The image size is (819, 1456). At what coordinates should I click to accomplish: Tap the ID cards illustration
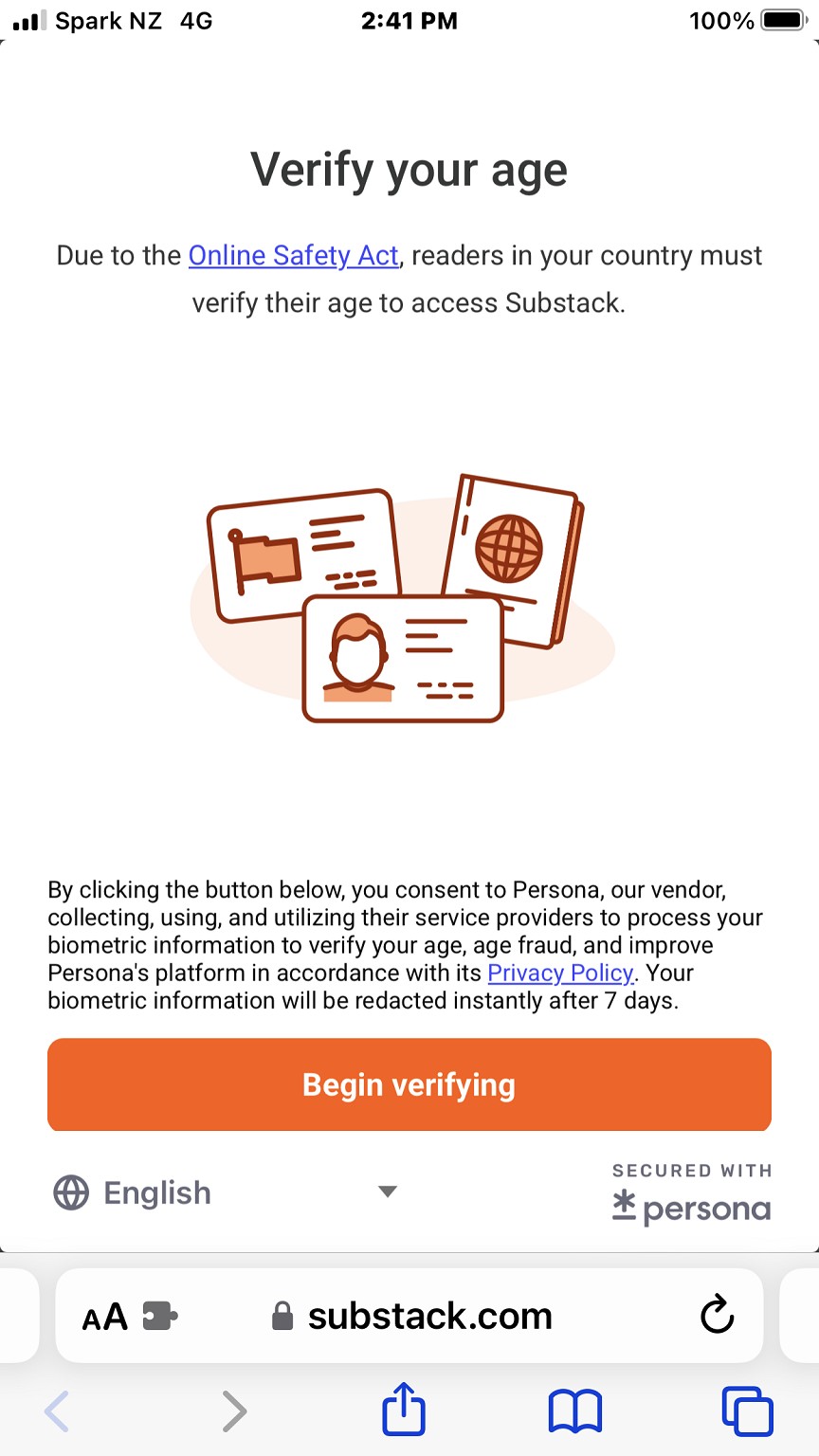[x=403, y=599]
